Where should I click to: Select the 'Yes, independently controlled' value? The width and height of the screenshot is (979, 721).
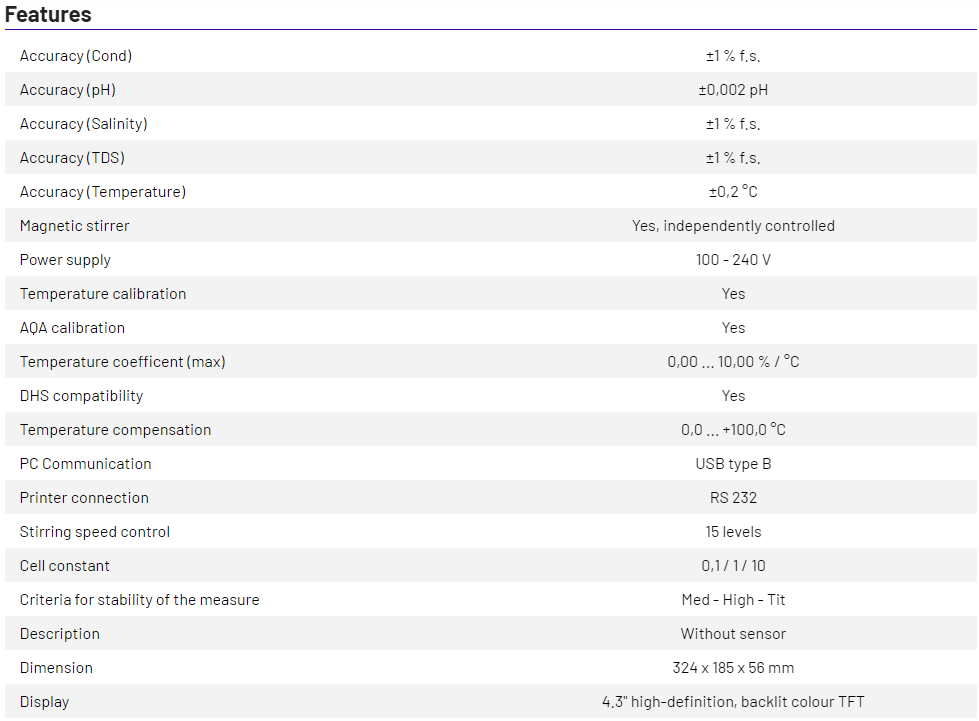(x=733, y=226)
